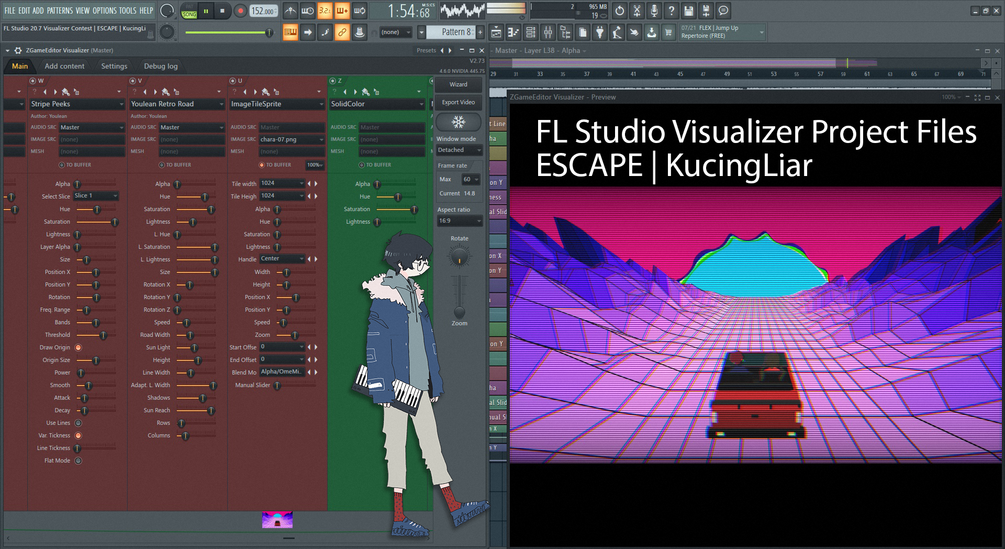Open the chat bubble info icon

pos(723,11)
